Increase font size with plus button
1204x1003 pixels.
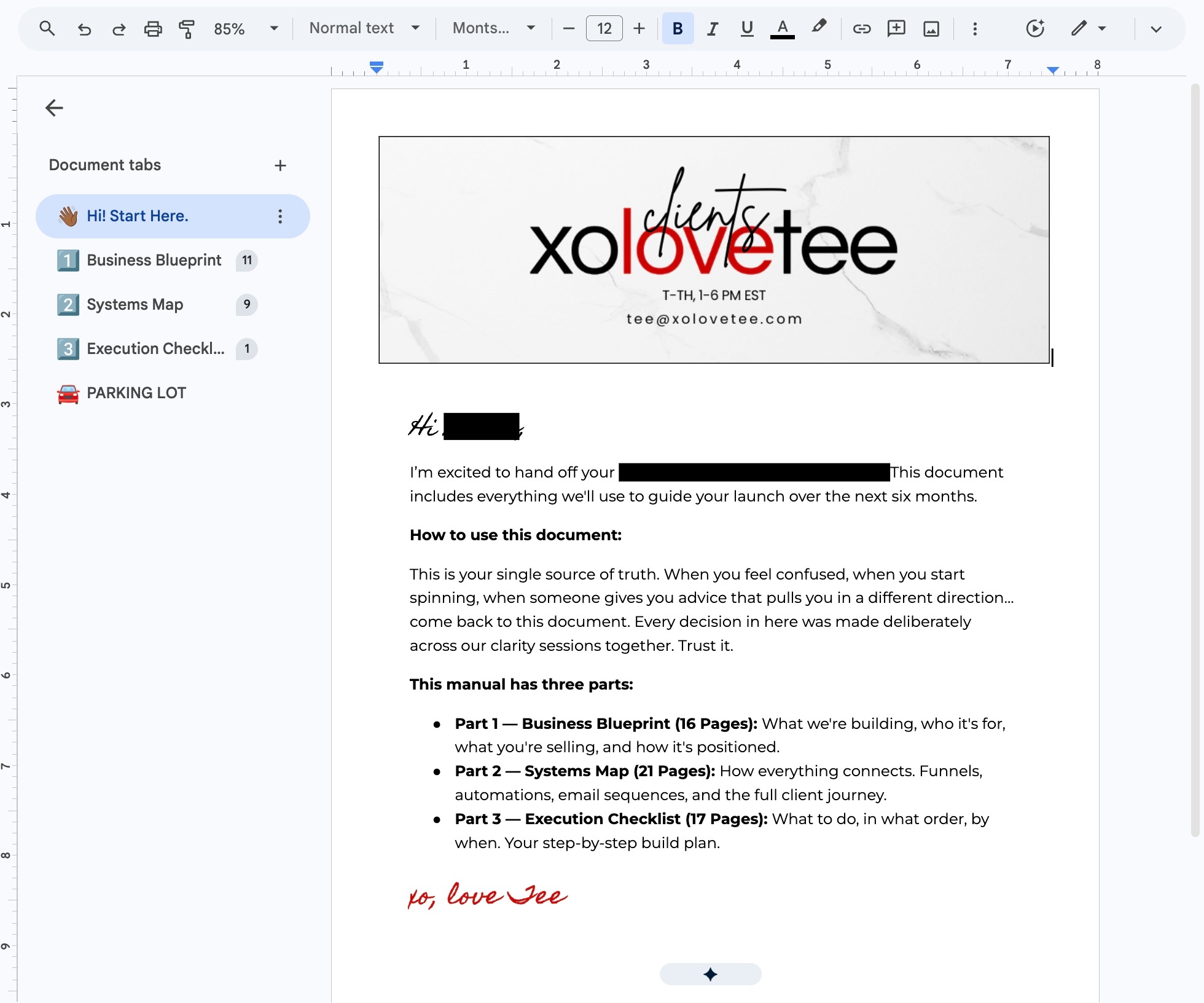pos(639,28)
